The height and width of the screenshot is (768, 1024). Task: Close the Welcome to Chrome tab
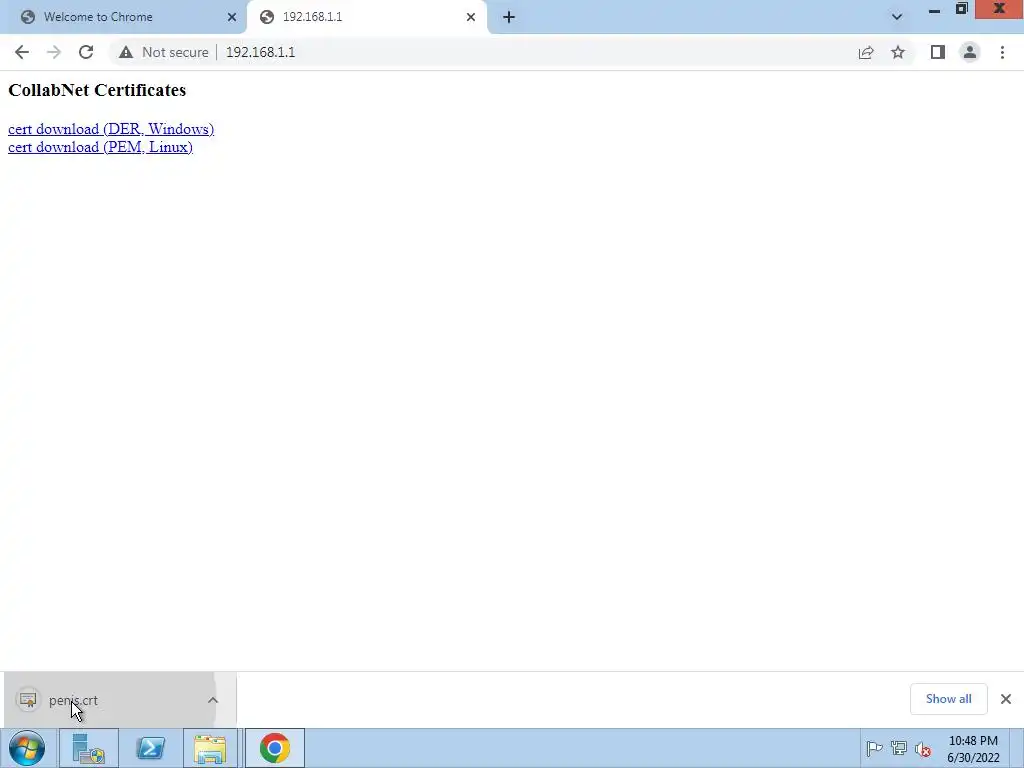[232, 17]
